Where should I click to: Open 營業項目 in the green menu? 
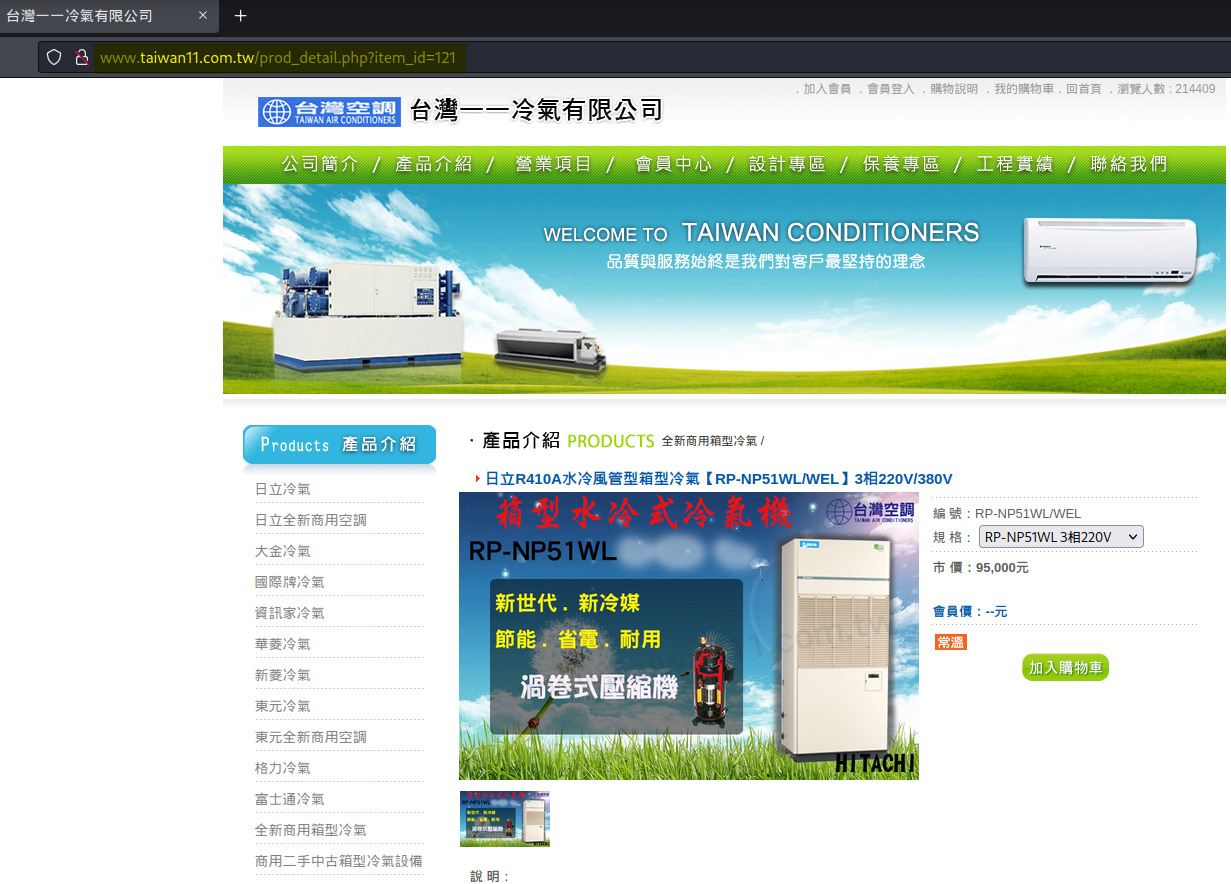(554, 164)
